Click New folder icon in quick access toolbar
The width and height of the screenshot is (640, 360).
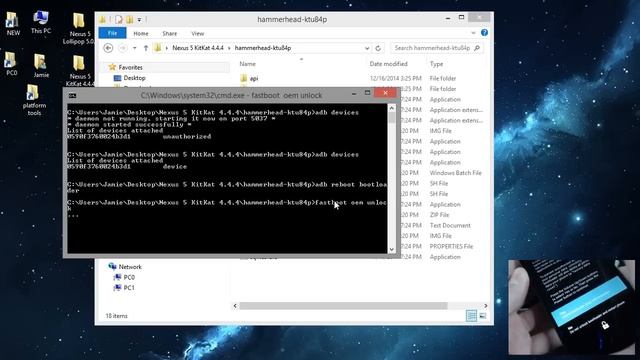[129, 19]
